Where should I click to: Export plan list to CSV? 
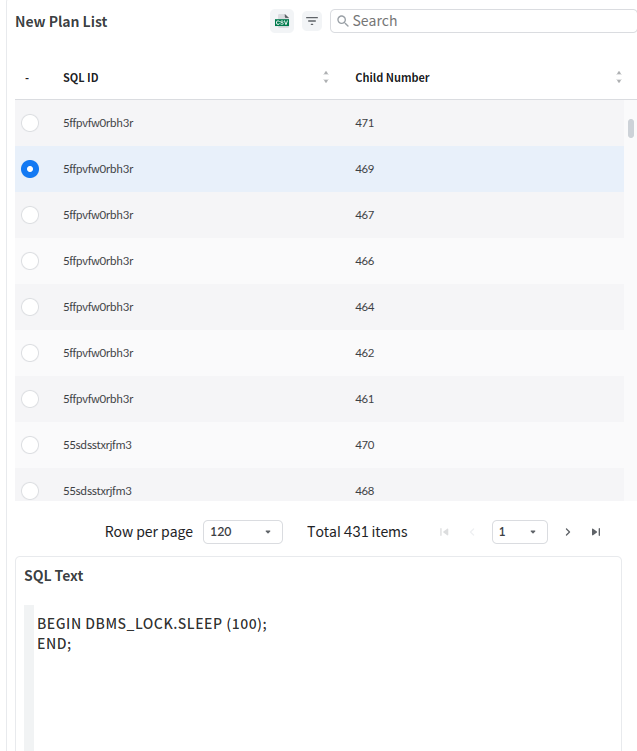pos(282,22)
